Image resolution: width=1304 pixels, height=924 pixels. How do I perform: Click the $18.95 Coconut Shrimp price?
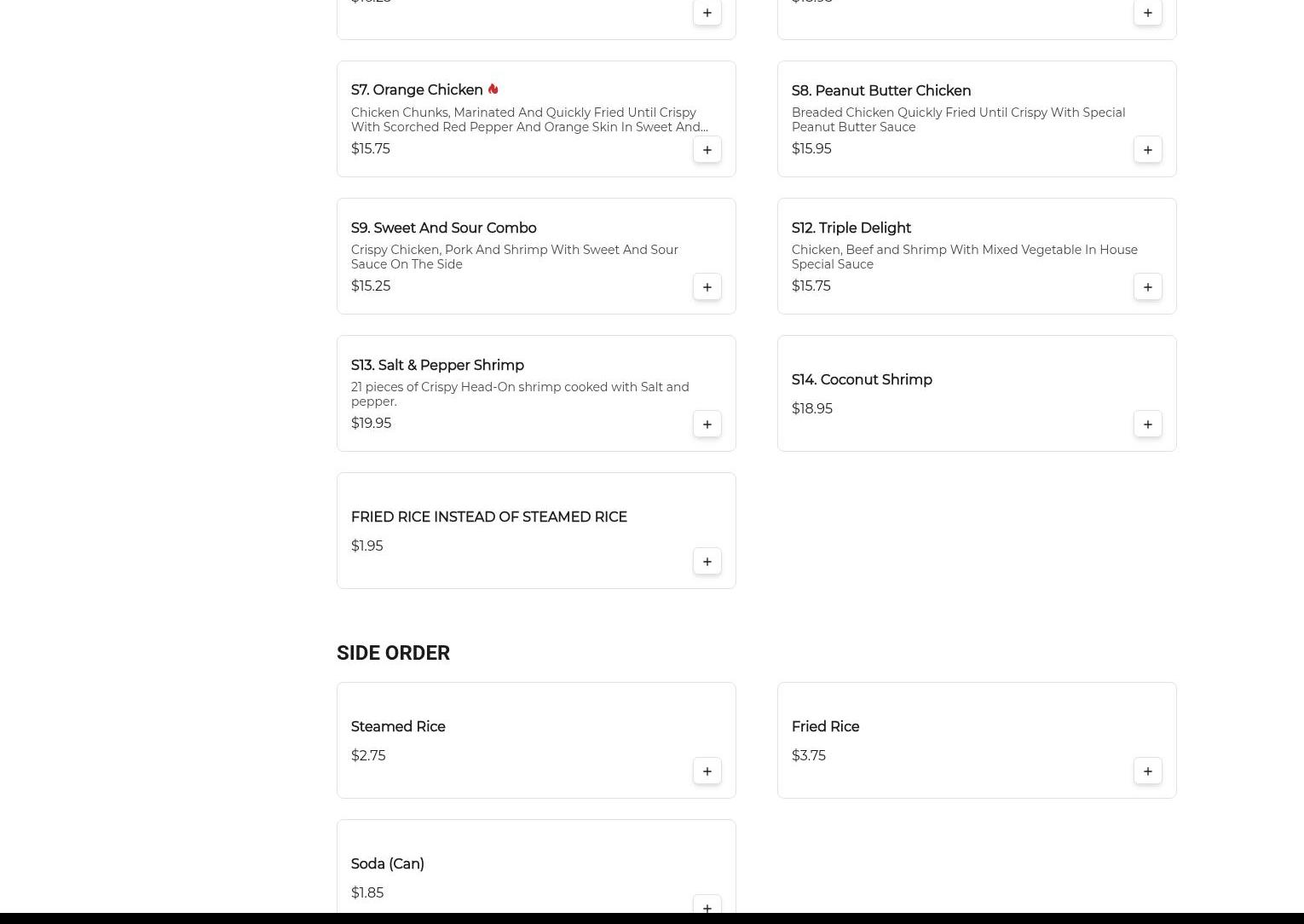(x=812, y=409)
